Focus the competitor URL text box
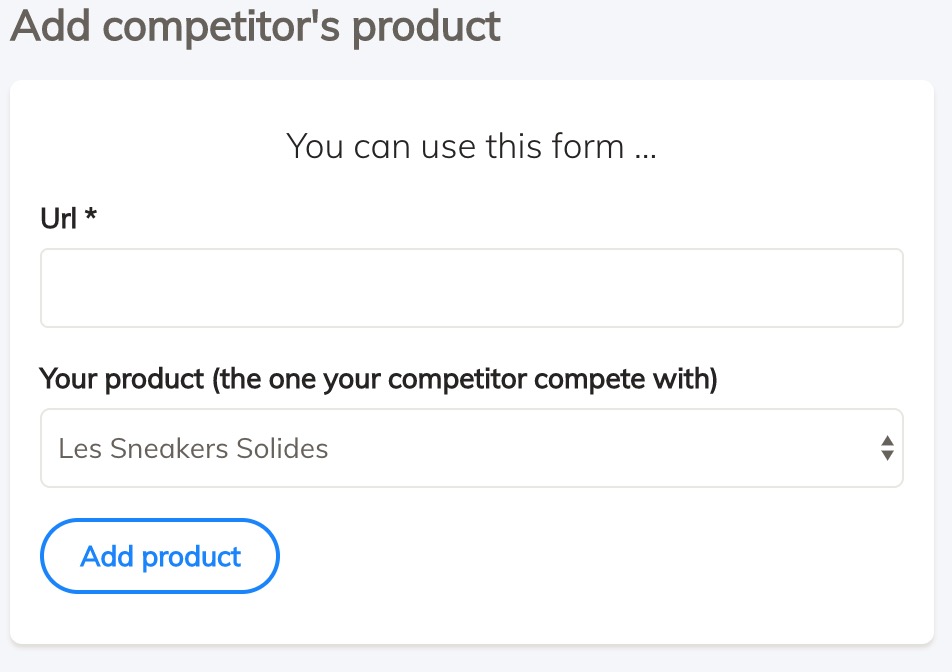The height and width of the screenshot is (672, 952). coord(471,288)
